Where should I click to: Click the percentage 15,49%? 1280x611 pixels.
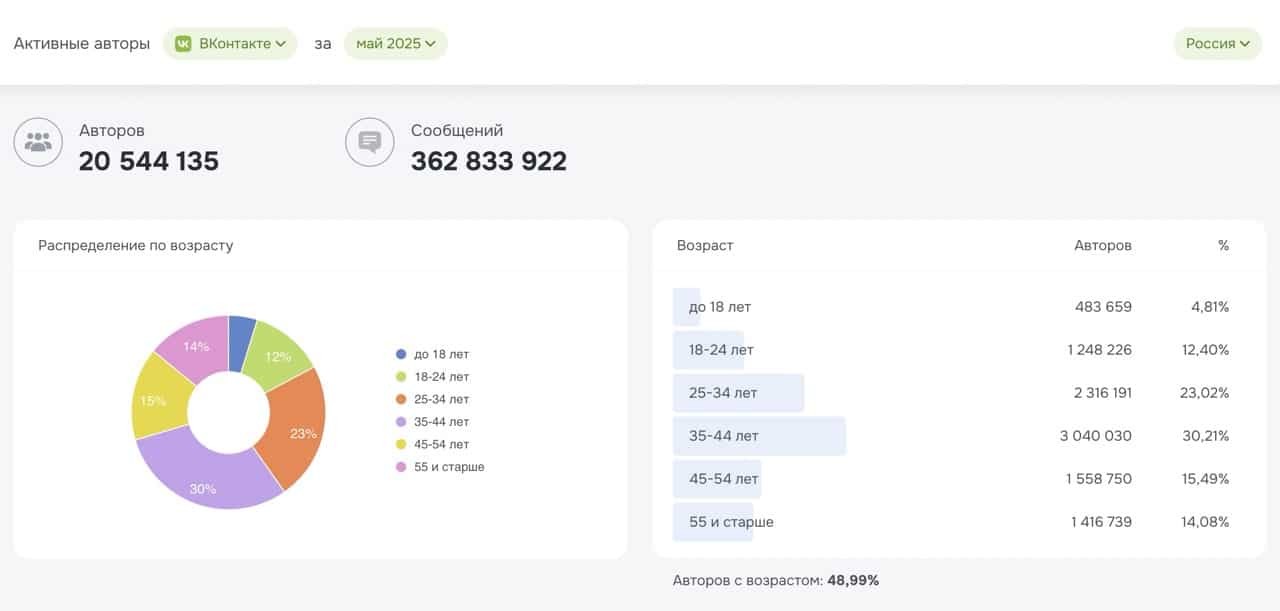(x=1206, y=479)
